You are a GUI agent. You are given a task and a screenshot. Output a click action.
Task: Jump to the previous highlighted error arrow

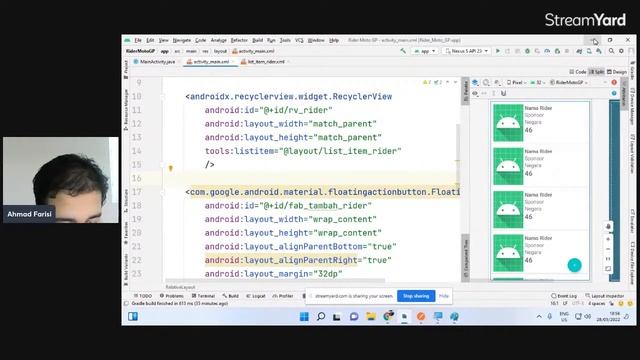tap(448, 82)
